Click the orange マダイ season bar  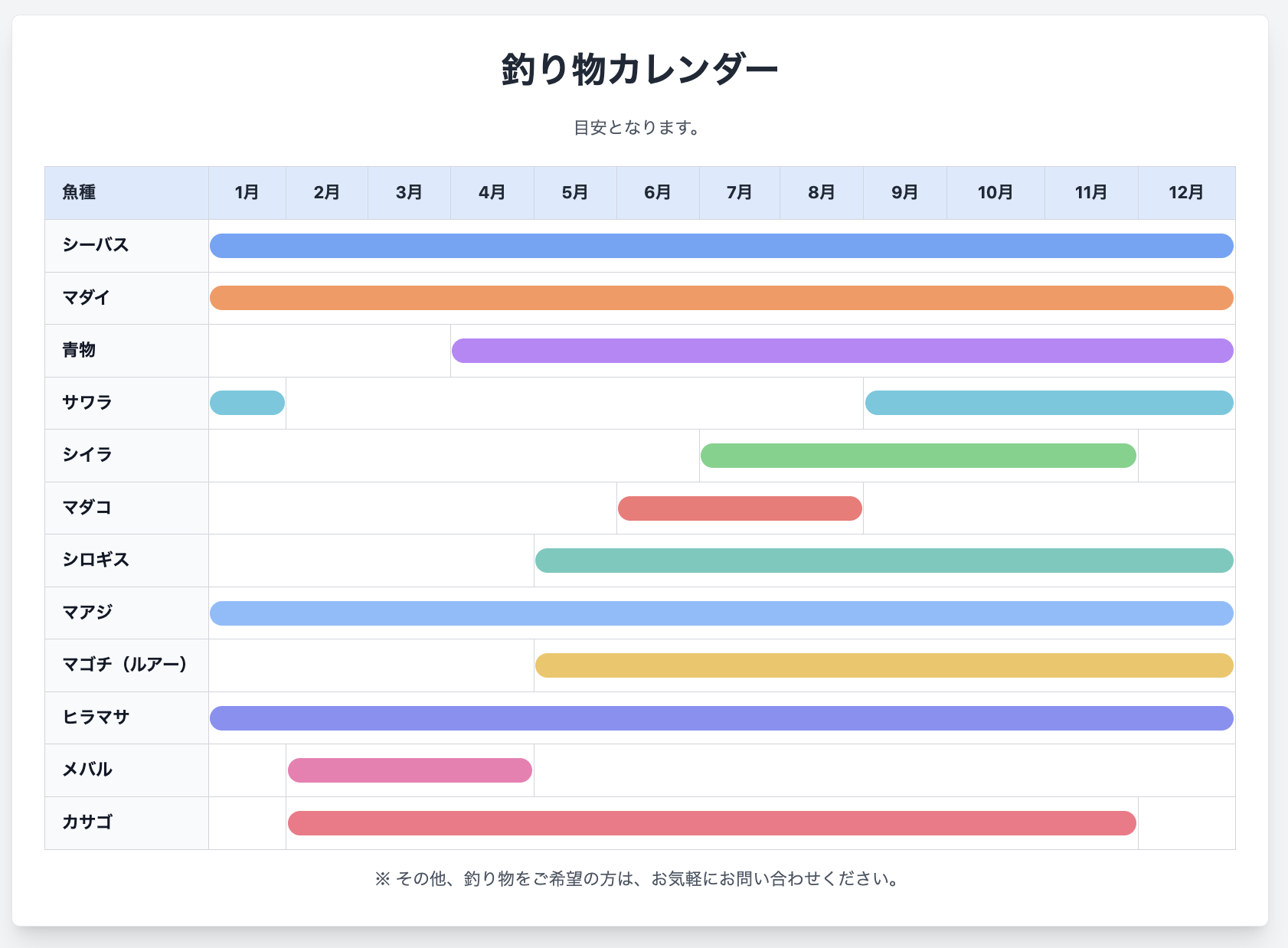pyautogui.click(x=721, y=298)
